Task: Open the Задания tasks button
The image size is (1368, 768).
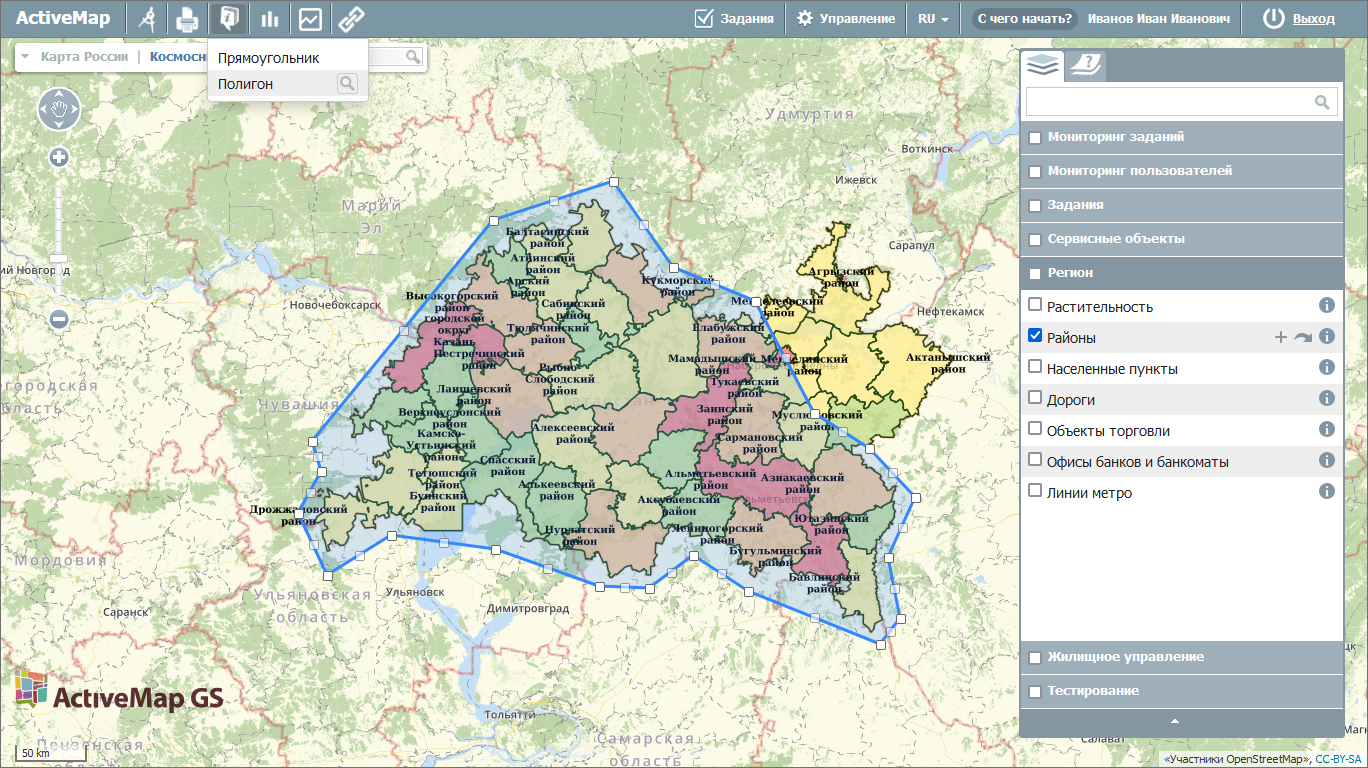Action: tap(735, 18)
